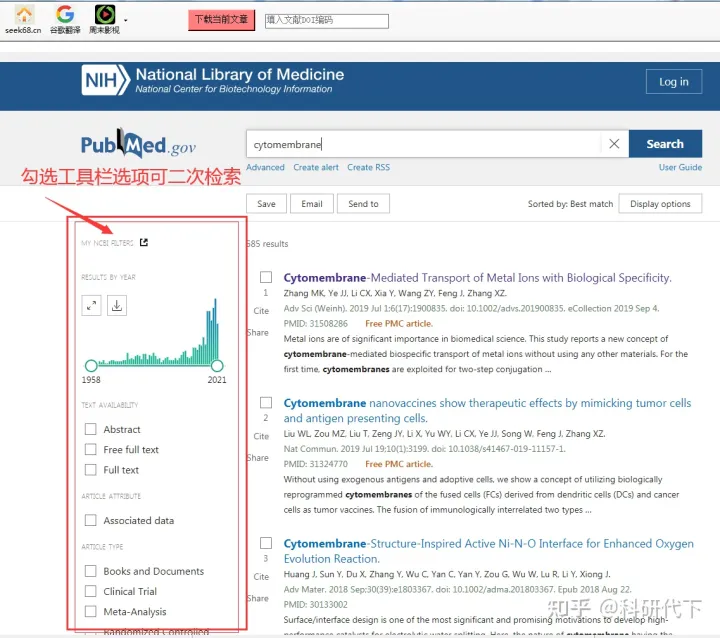Viewport: 720px width, 638px height.
Task: Click the blue Search button
Action: tap(665, 144)
